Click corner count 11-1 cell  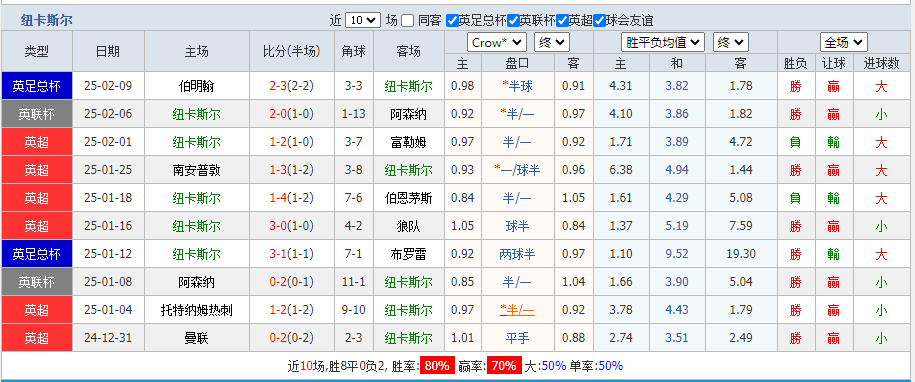[x=354, y=282]
